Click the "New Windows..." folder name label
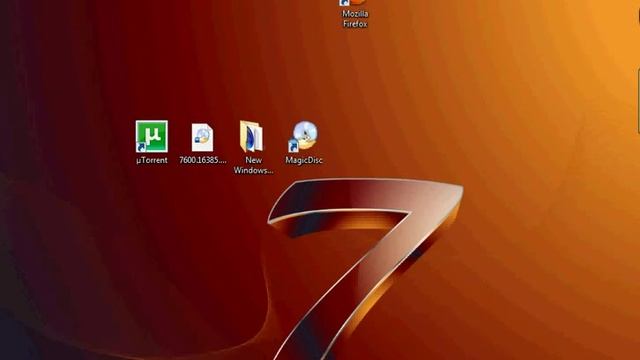This screenshot has width=640, height=360. point(253,165)
